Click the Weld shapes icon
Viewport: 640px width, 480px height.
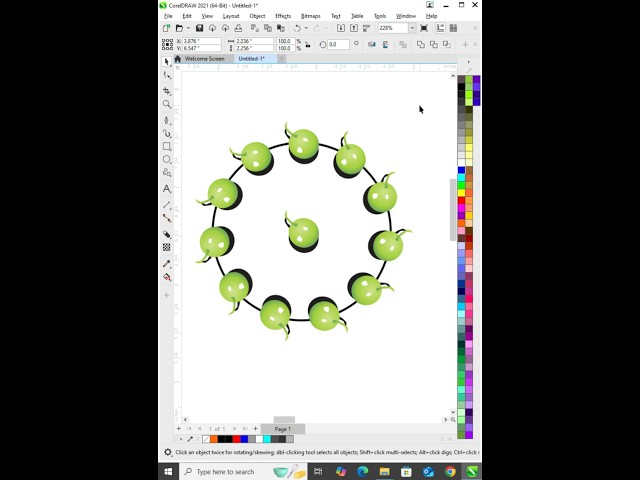(420, 44)
